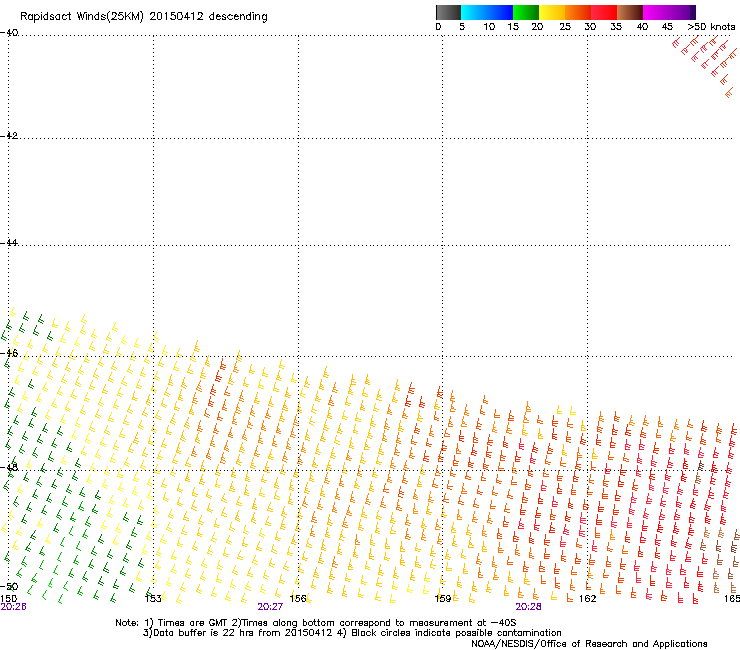Choose the orange 25-30 knots legend segment
Image resolution: width=740 pixels, height=650 pixels.
[578, 12]
